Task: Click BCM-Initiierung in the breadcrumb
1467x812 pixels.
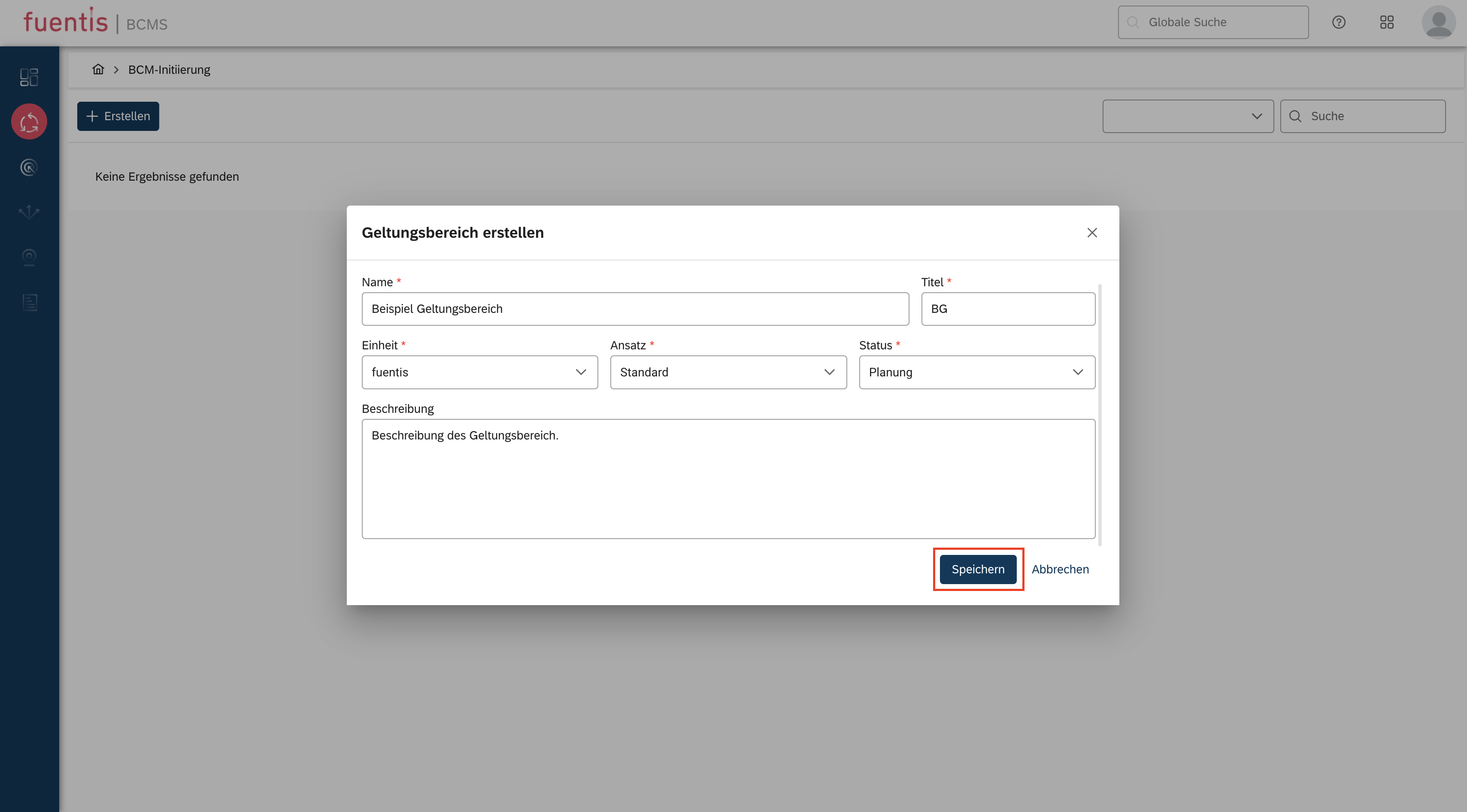Action: 169,70
